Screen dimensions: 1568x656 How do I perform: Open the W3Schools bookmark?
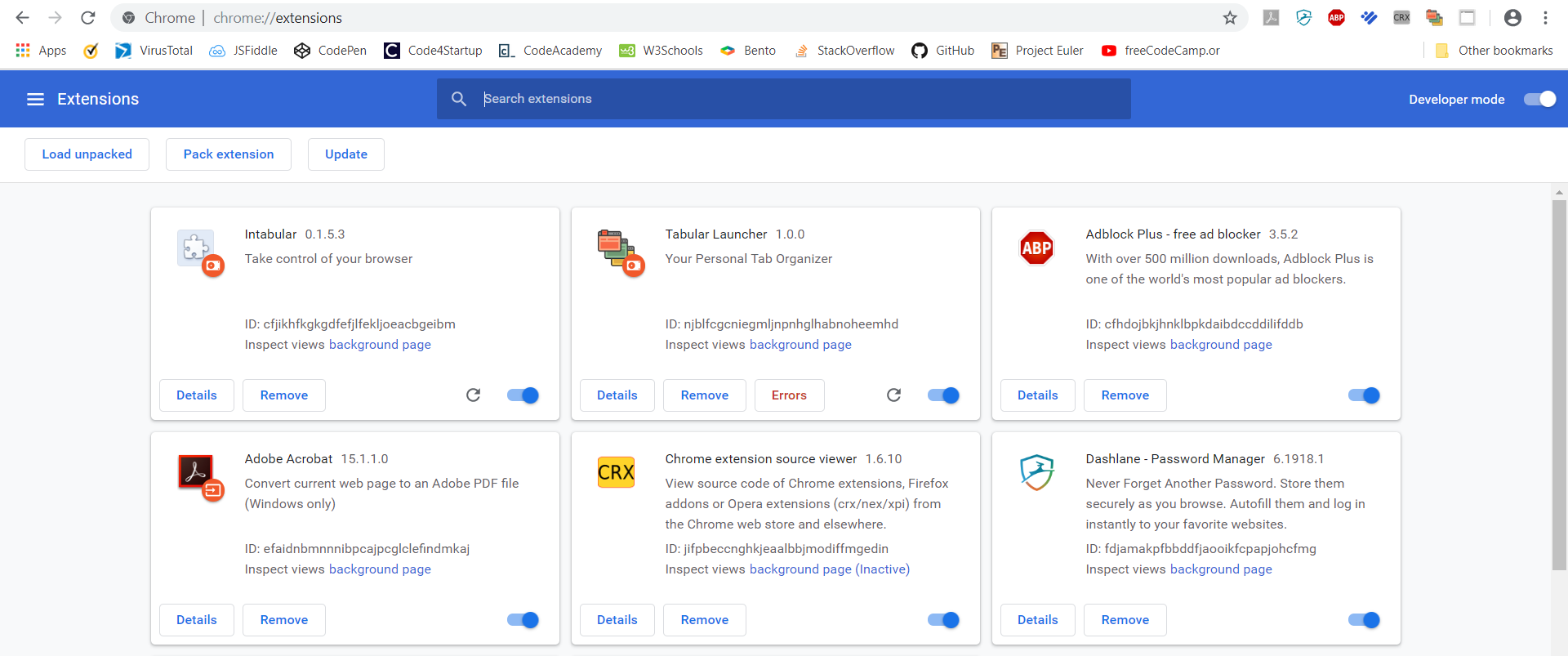(661, 51)
